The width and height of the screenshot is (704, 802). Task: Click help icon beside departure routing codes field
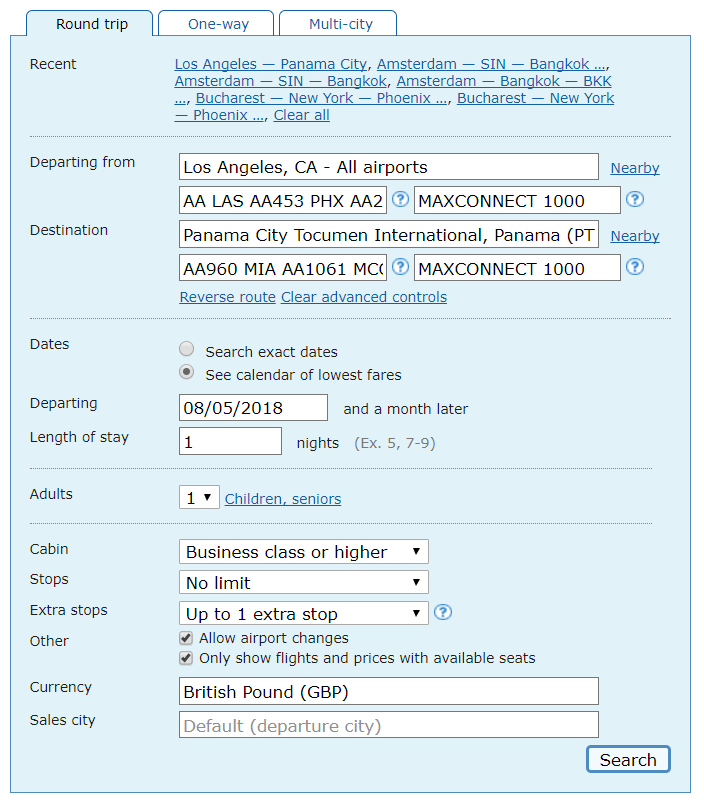pyautogui.click(x=400, y=200)
